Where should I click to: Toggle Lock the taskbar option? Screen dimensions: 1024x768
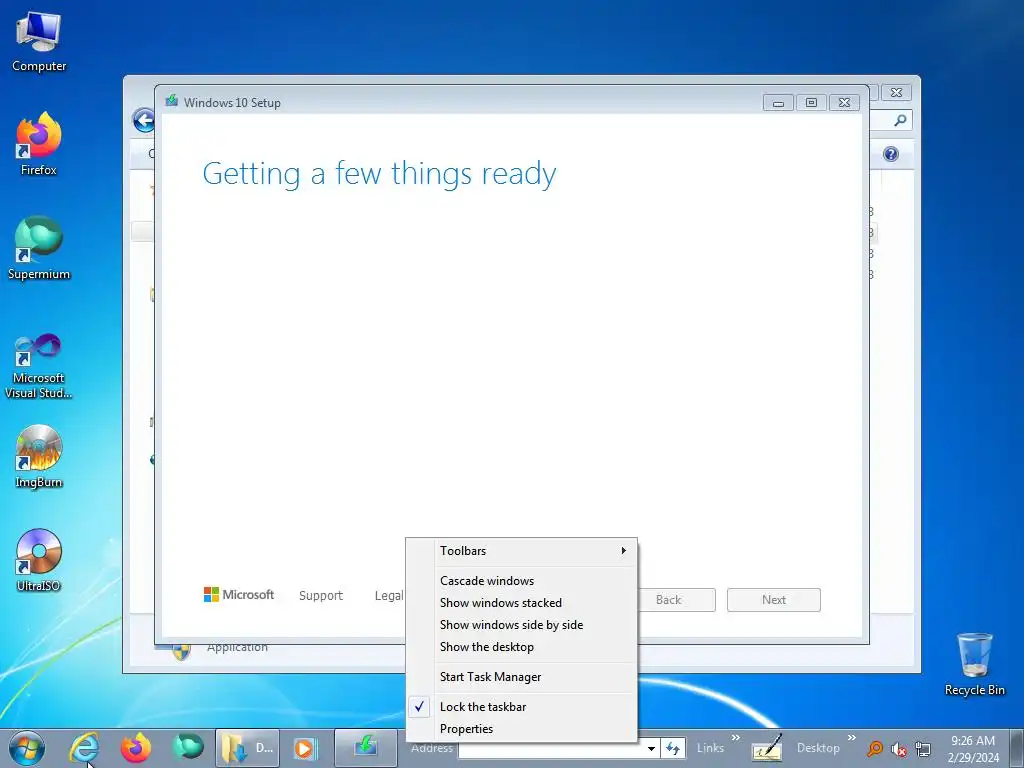[521, 707]
